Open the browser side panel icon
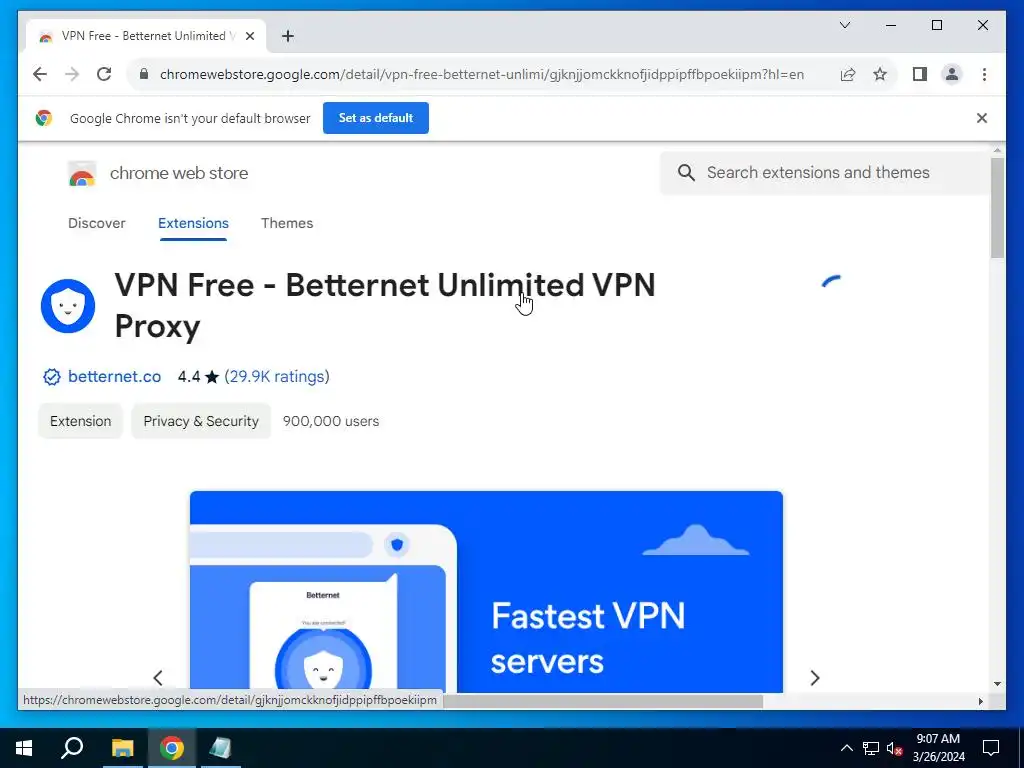The image size is (1024, 768). 920,74
